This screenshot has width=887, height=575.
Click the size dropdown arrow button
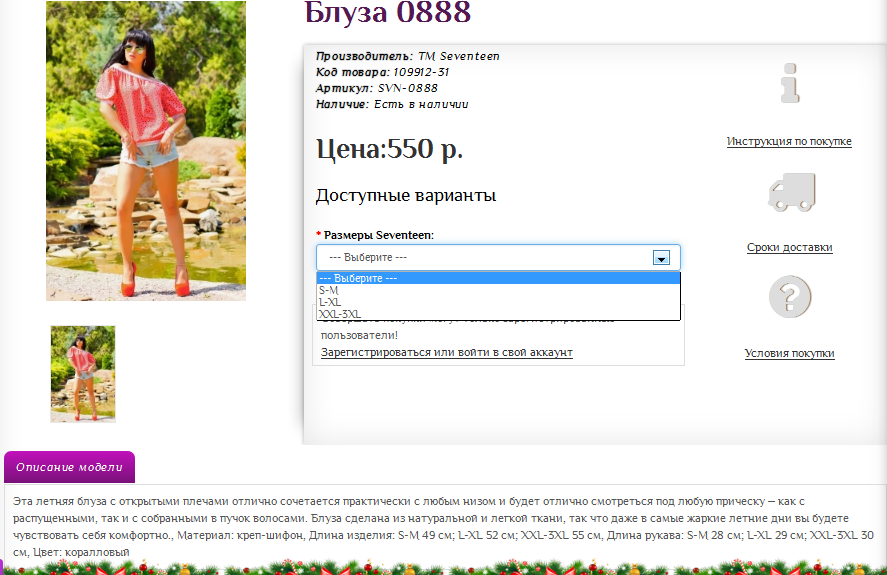[661, 258]
